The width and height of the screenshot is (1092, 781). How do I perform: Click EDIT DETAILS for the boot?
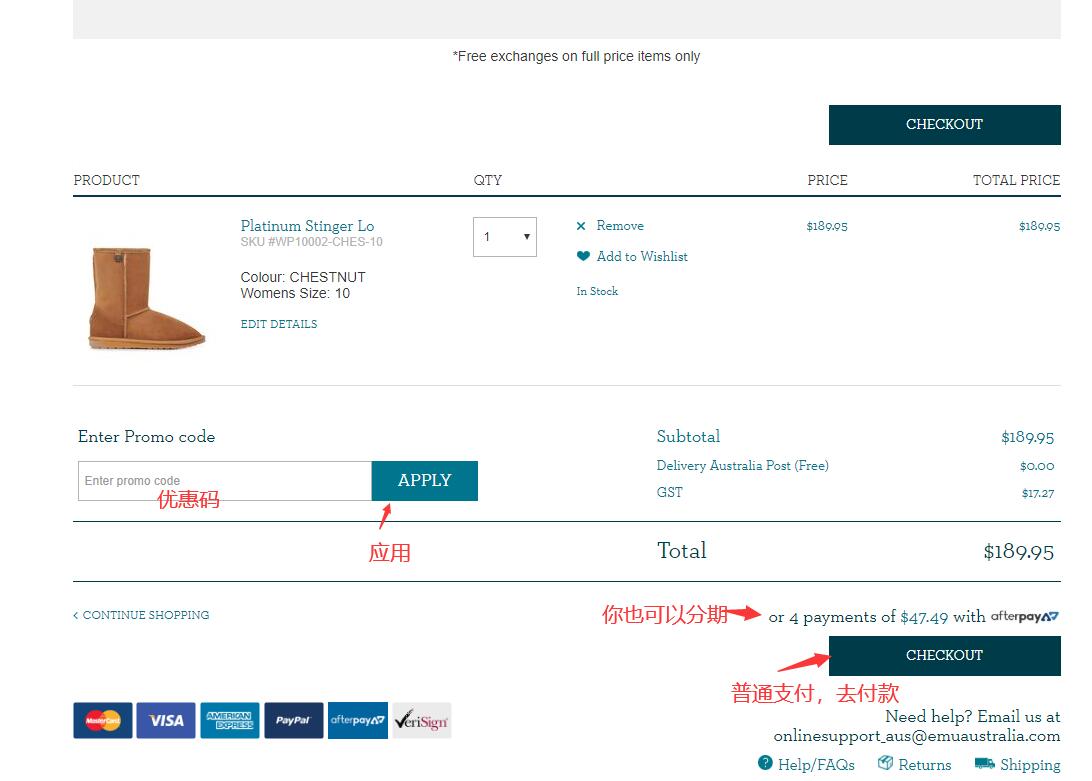279,324
